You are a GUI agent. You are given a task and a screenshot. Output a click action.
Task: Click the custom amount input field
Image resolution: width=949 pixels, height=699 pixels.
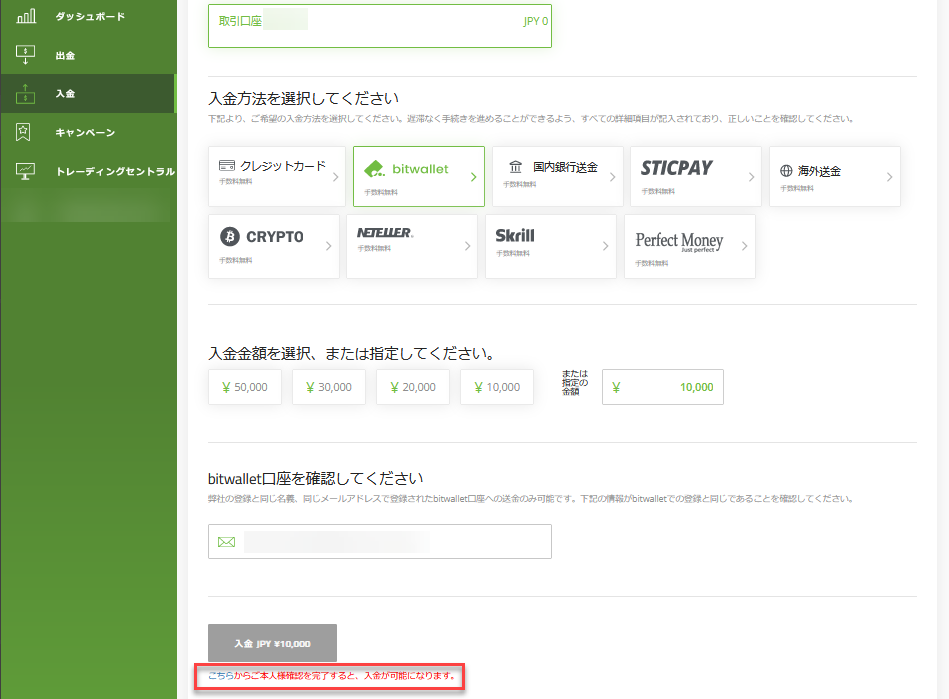[662, 387]
